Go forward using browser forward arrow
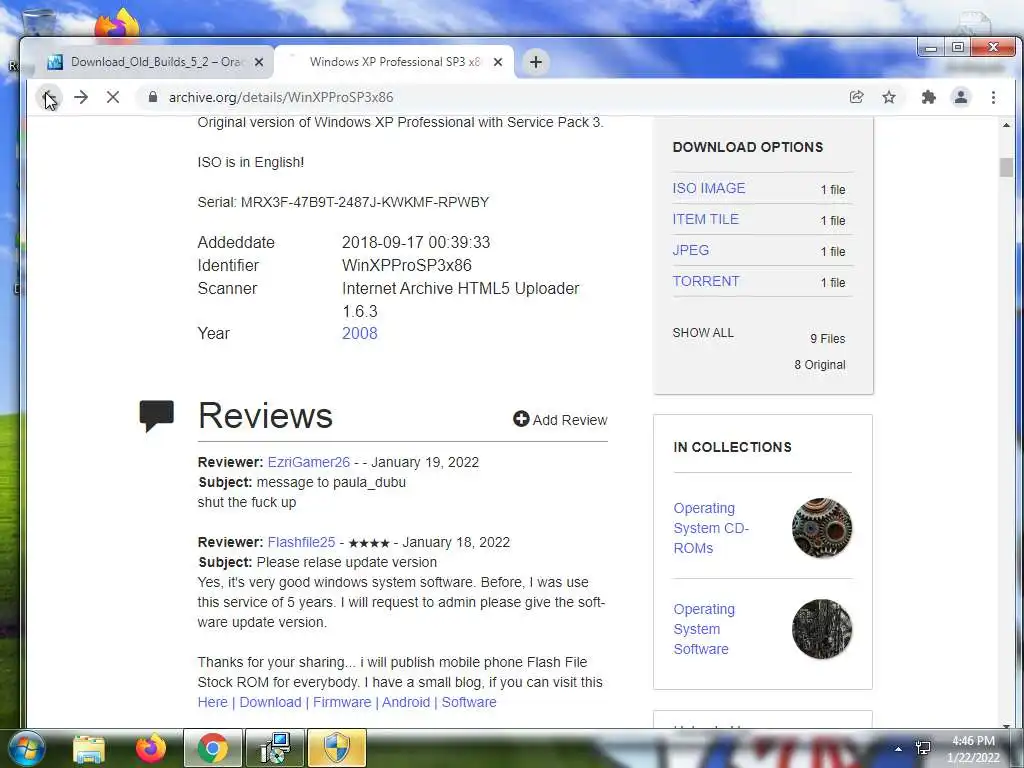Screen dimensions: 1024x768 tap(81, 97)
